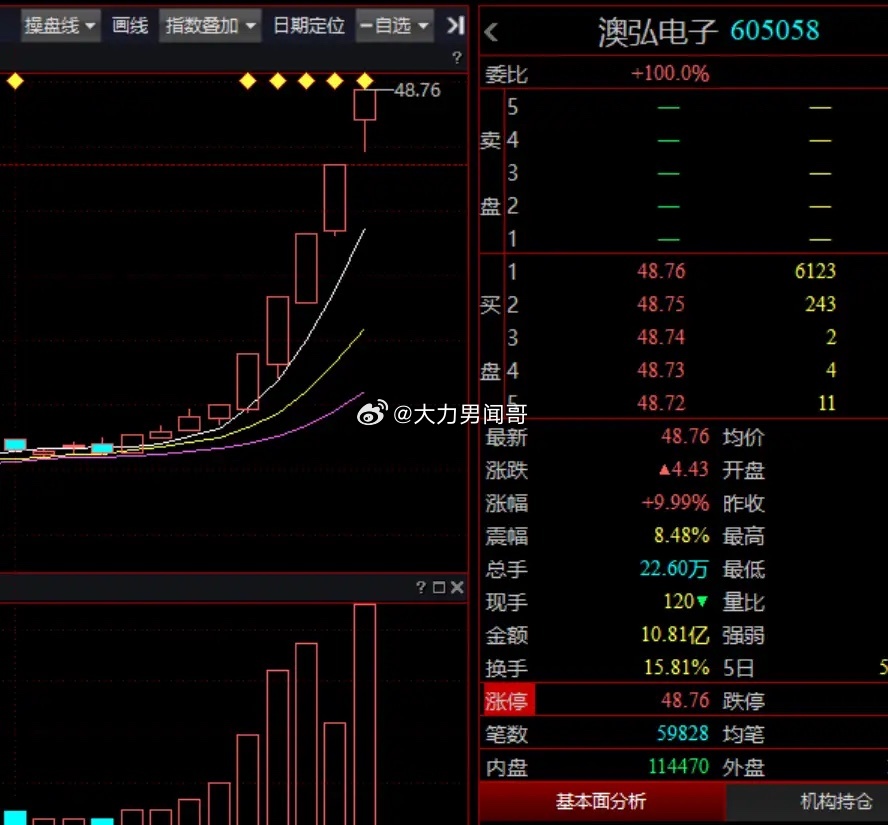Open the 操盘线 dropdown

click(x=61, y=25)
